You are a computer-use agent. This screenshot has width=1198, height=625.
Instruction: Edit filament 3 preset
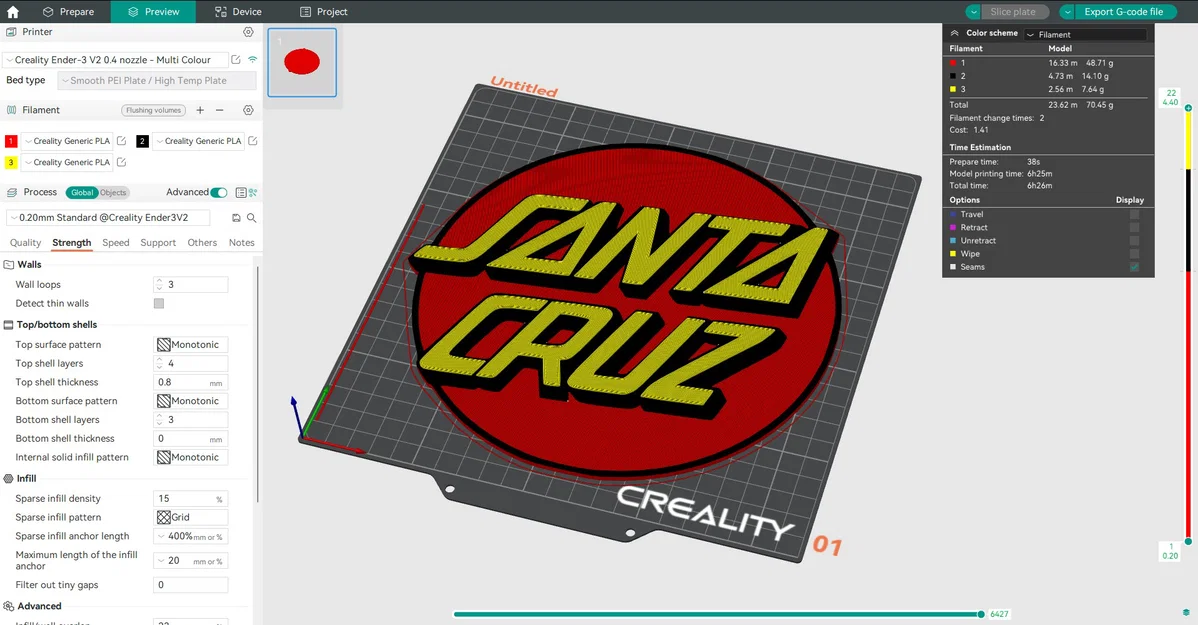121,162
